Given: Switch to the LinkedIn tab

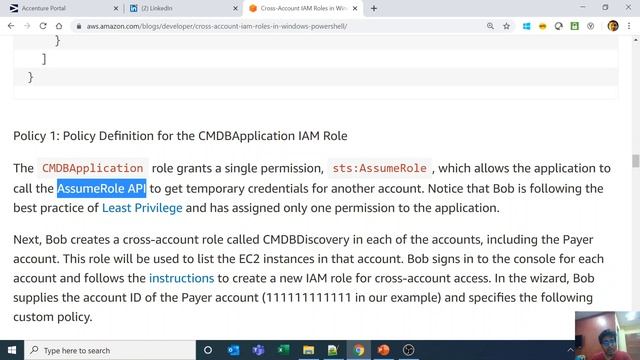Looking at the screenshot, I should [x=184, y=8].
